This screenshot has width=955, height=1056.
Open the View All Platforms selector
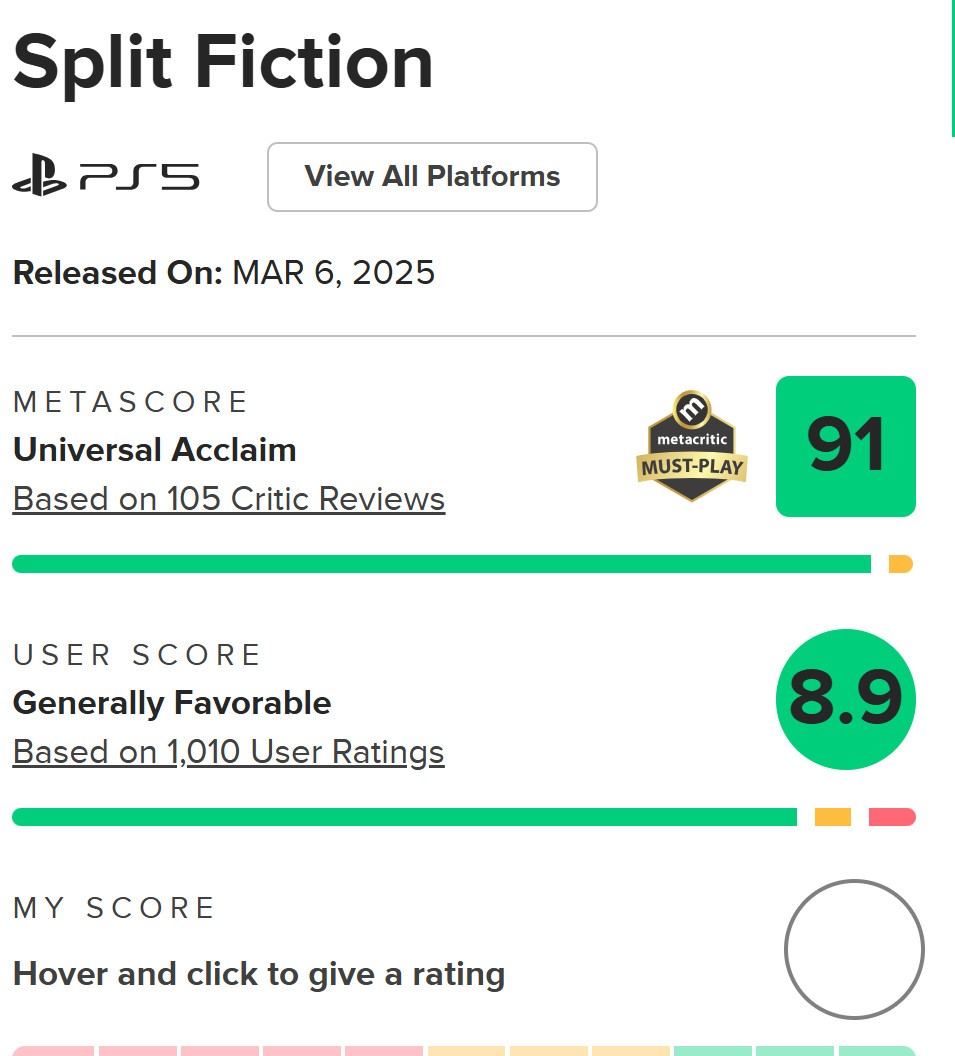click(432, 177)
